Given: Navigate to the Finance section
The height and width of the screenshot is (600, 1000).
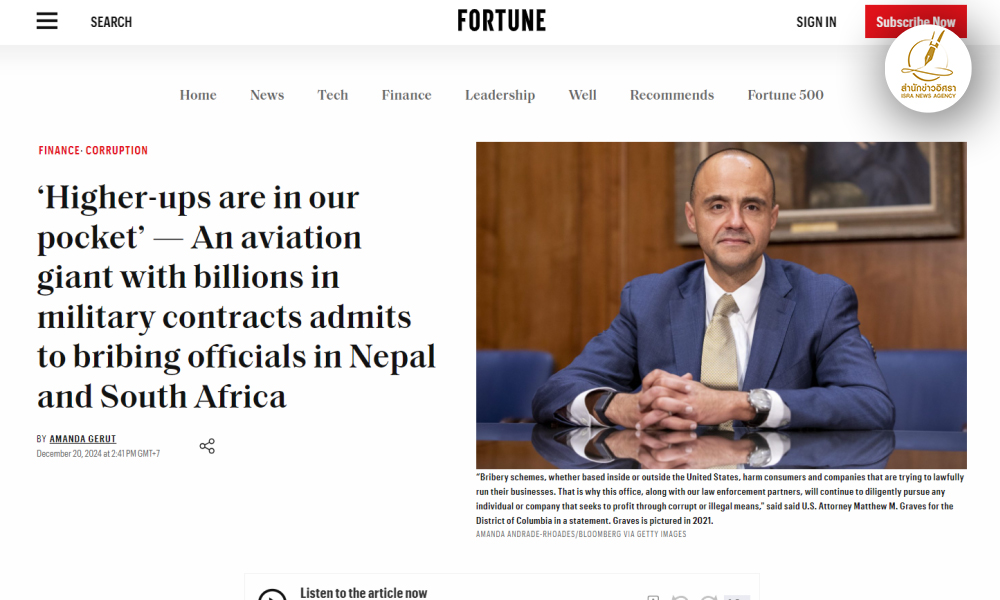Looking at the screenshot, I should [406, 95].
